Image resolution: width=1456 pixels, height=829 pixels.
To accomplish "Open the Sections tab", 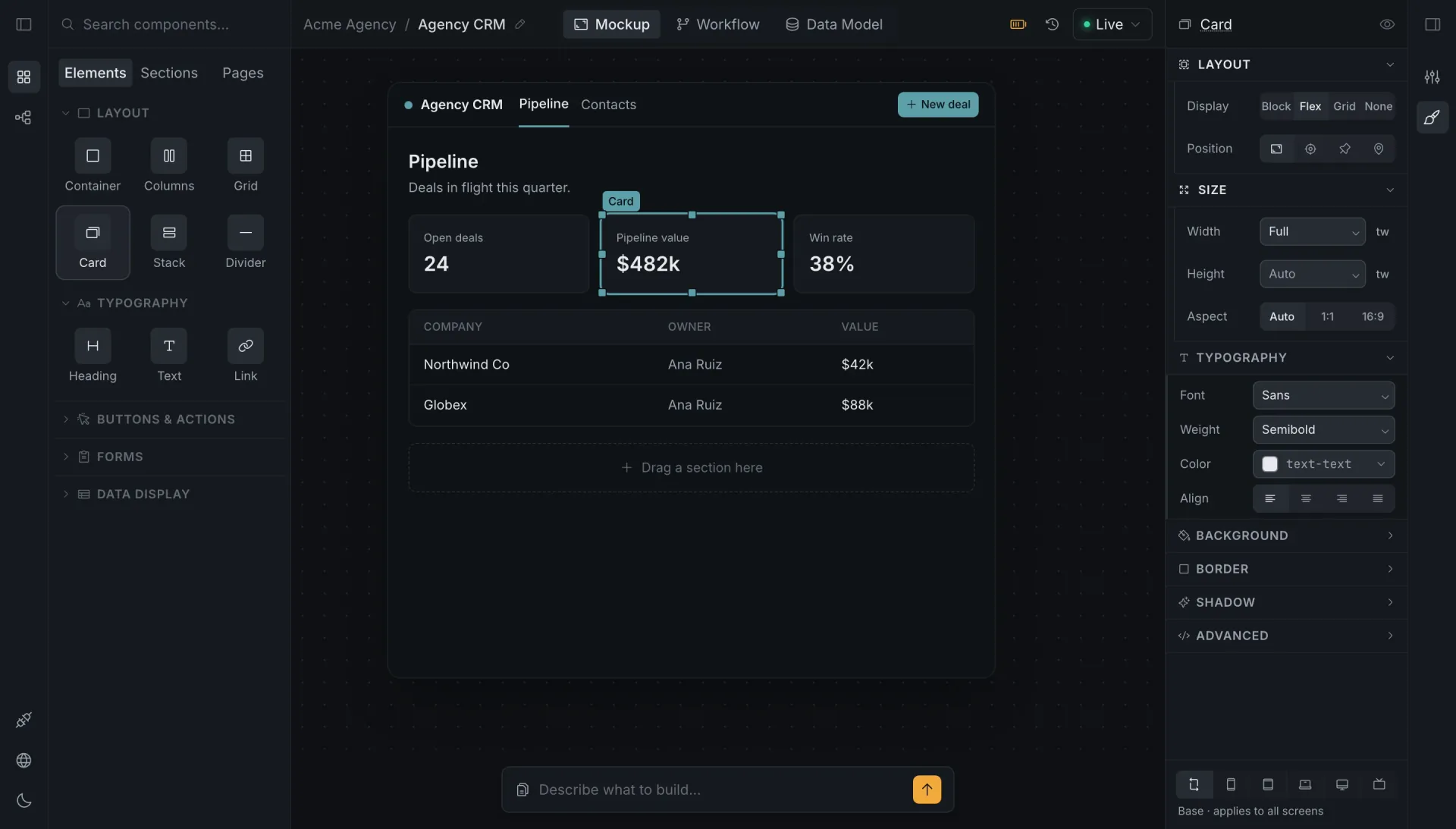I will click(168, 73).
